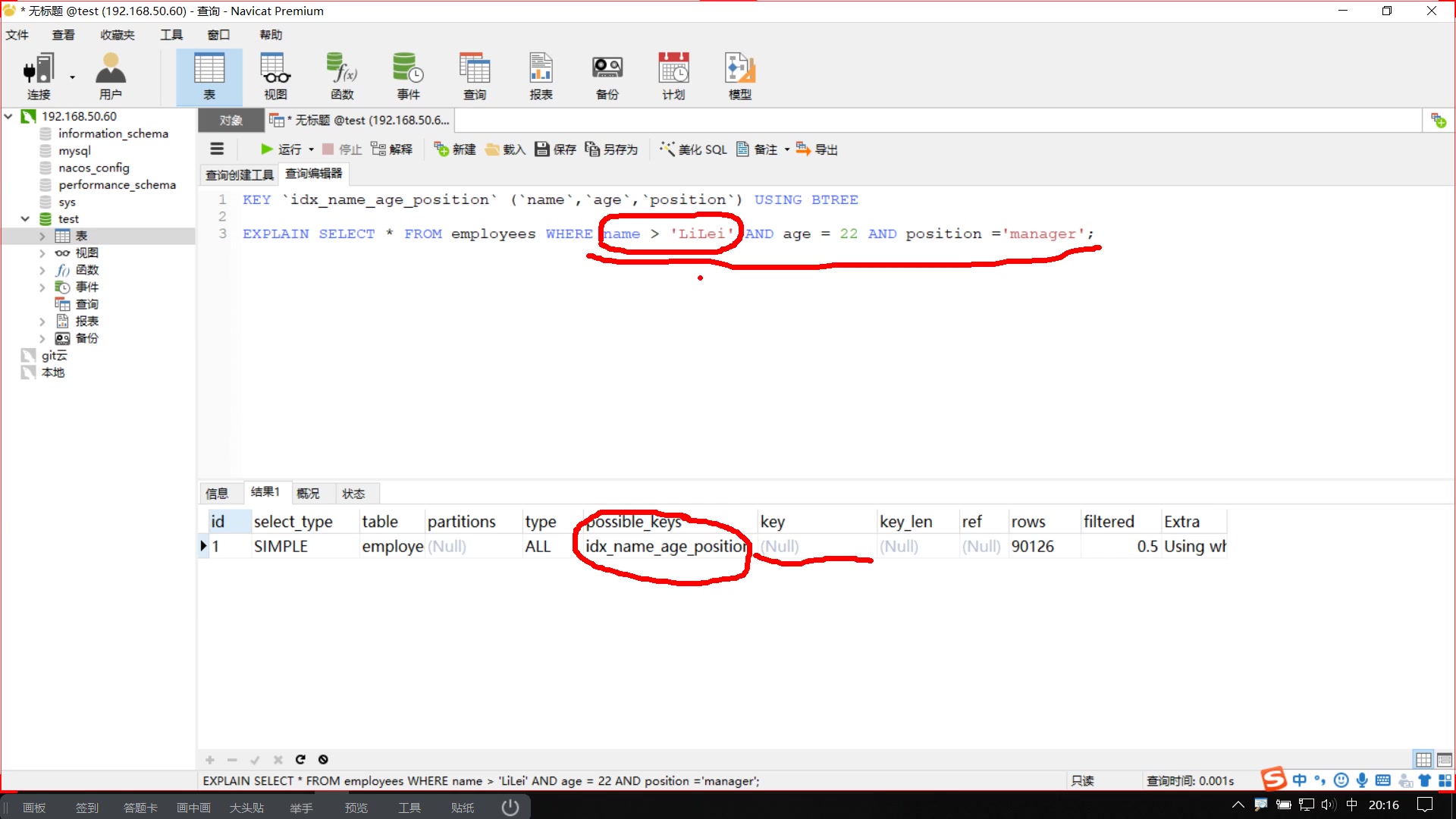Open the 备份 backup toolbar icon
This screenshot has width=1456, height=819.
607,77
